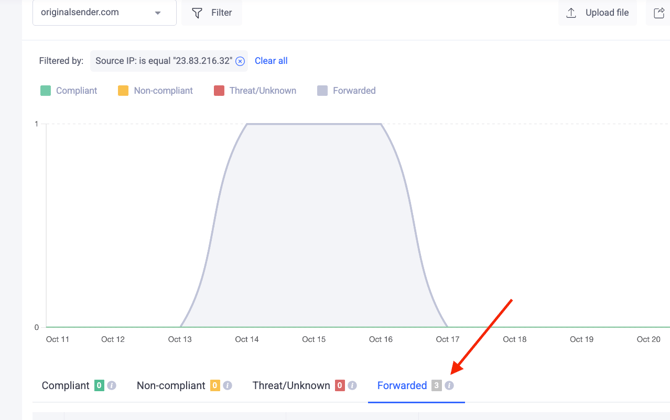Toggle the Threat/Unknown legend series
670x420 pixels.
tap(255, 91)
